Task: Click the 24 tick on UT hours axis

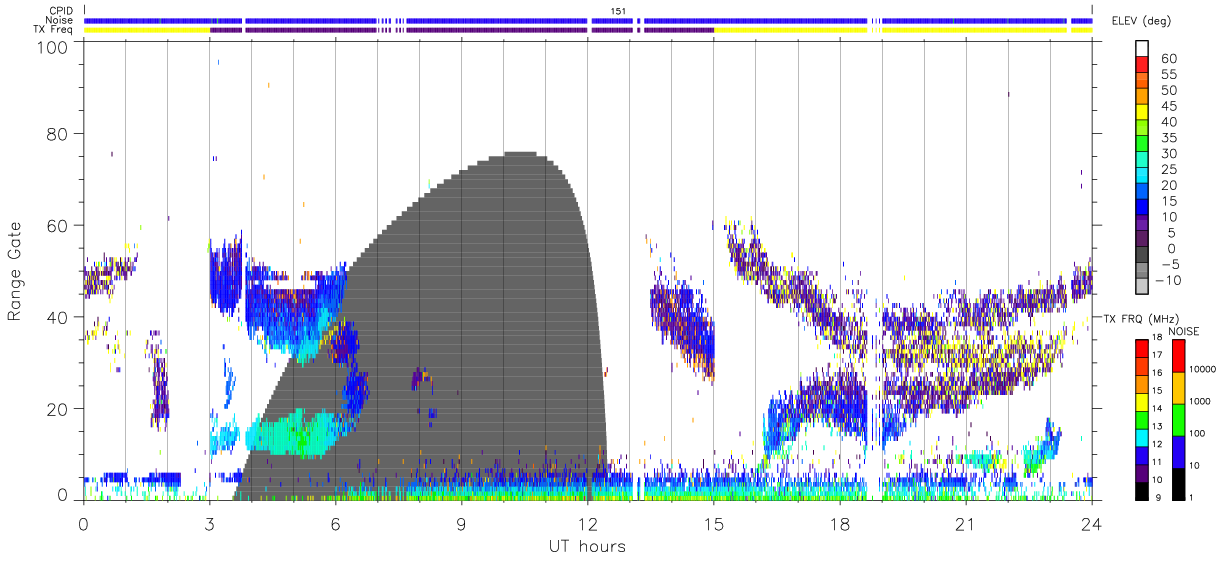Action: click(x=1092, y=524)
